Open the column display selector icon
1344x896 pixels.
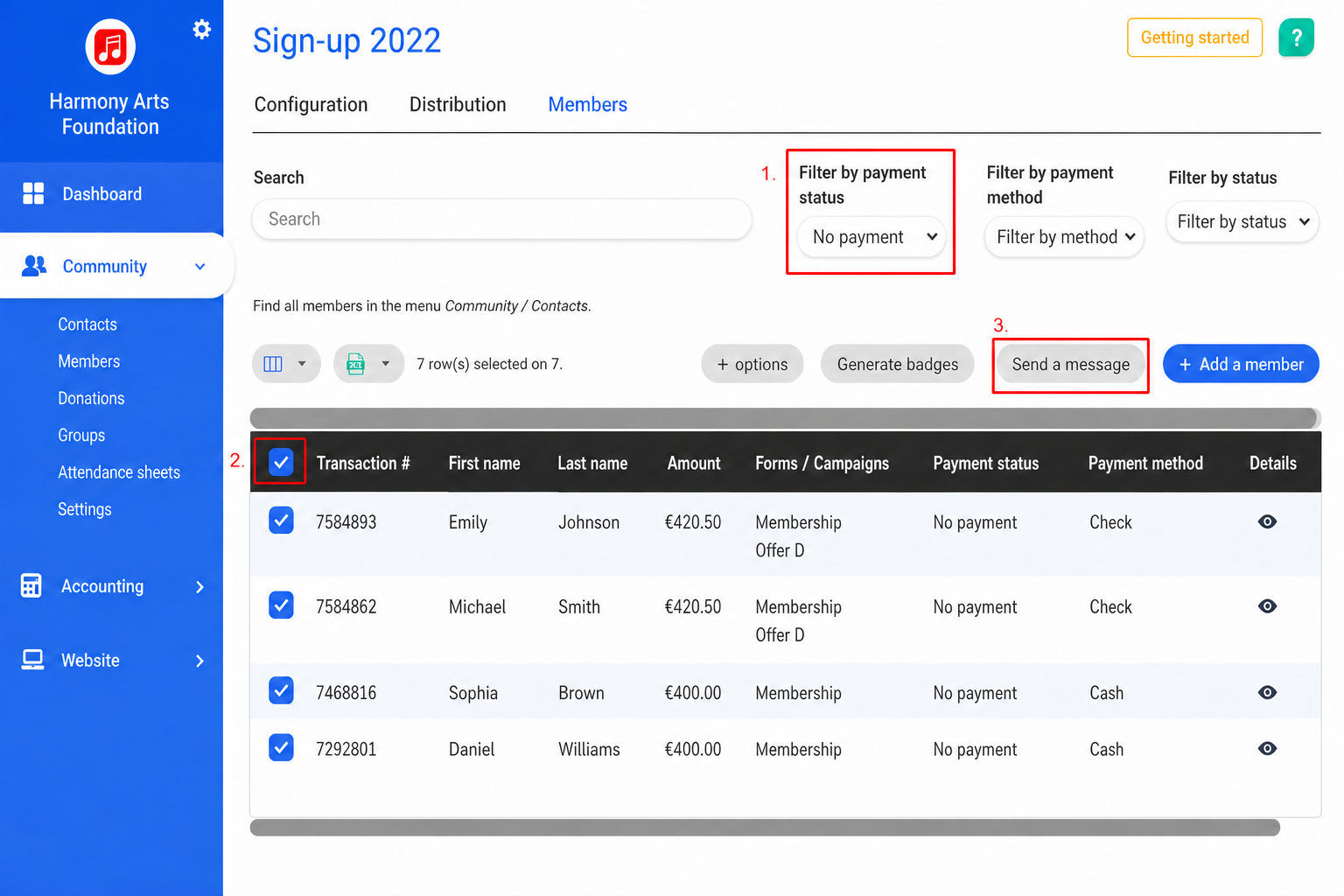(x=273, y=364)
